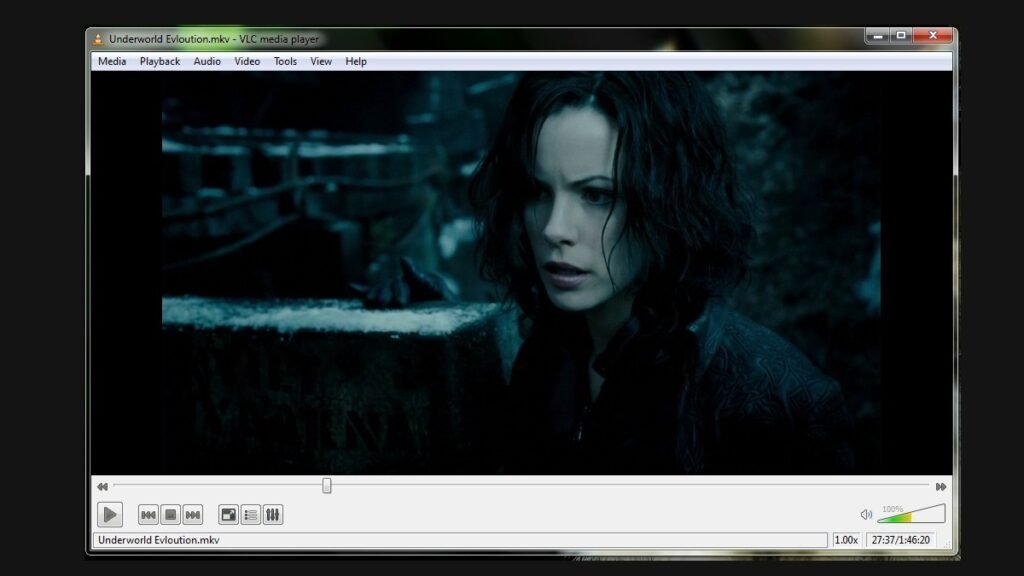Expand the Audio menu
The image size is (1024, 576).
coord(207,61)
